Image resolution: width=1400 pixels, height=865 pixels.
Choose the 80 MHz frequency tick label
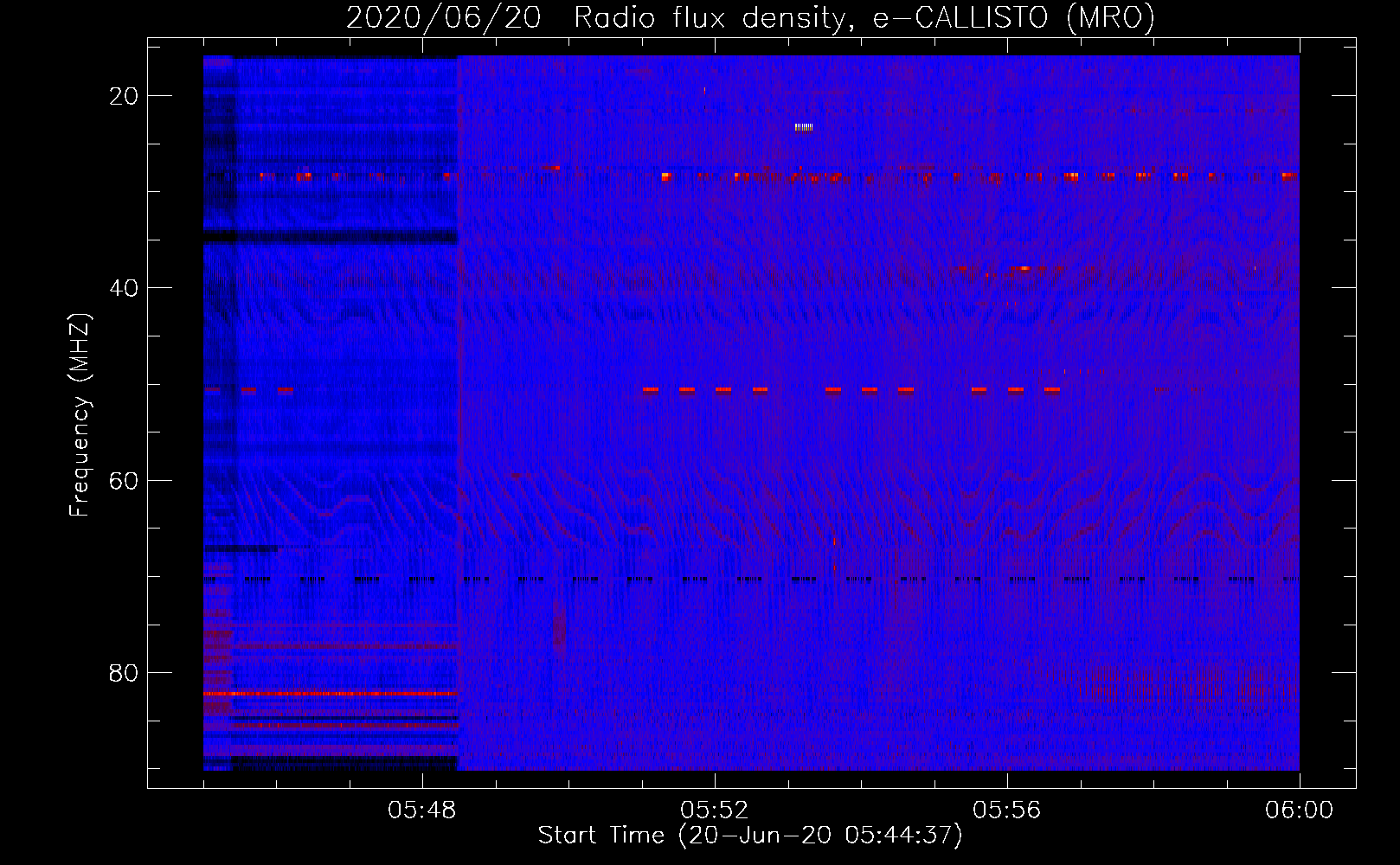[x=124, y=672]
